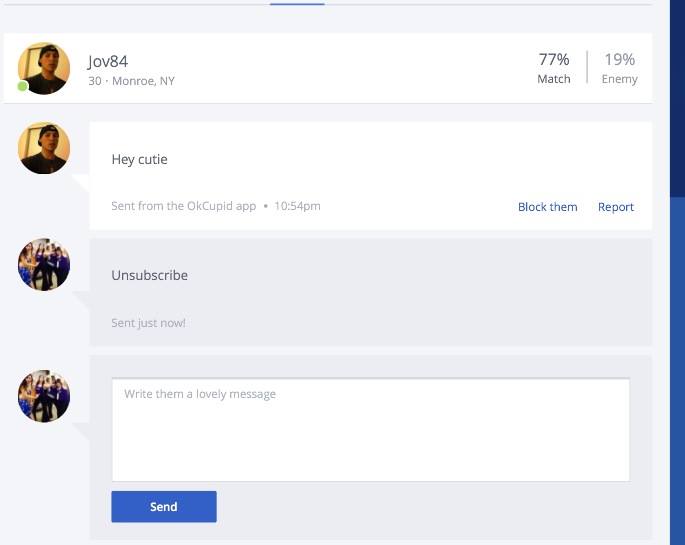The image size is (685, 545).
Task: Select the "Hey cutie" message text
Action: click(x=139, y=159)
